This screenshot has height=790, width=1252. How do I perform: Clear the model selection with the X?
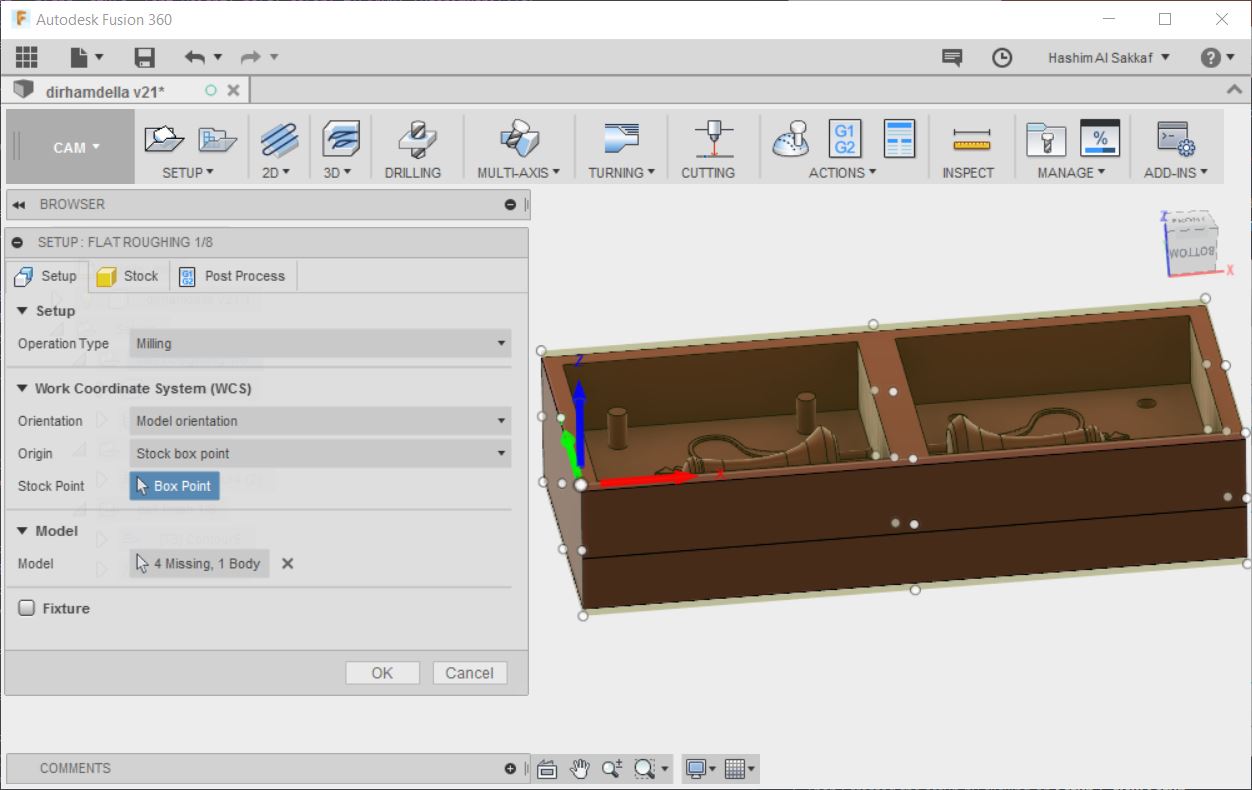[x=287, y=564]
